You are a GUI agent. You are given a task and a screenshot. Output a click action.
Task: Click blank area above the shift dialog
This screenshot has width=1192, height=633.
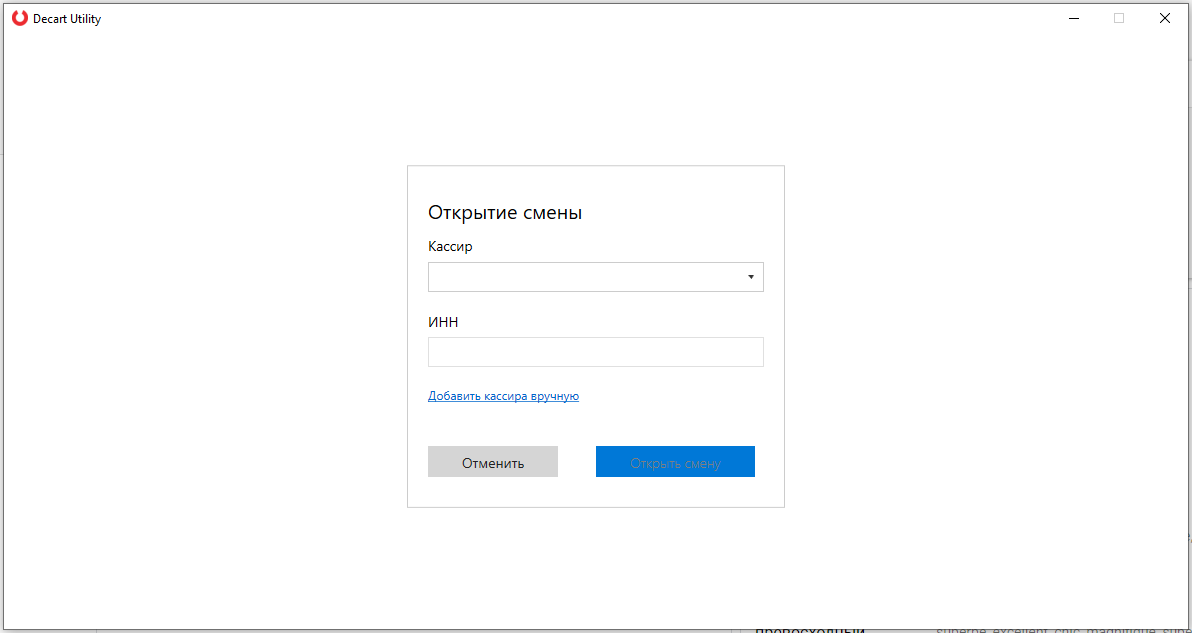pos(595,100)
